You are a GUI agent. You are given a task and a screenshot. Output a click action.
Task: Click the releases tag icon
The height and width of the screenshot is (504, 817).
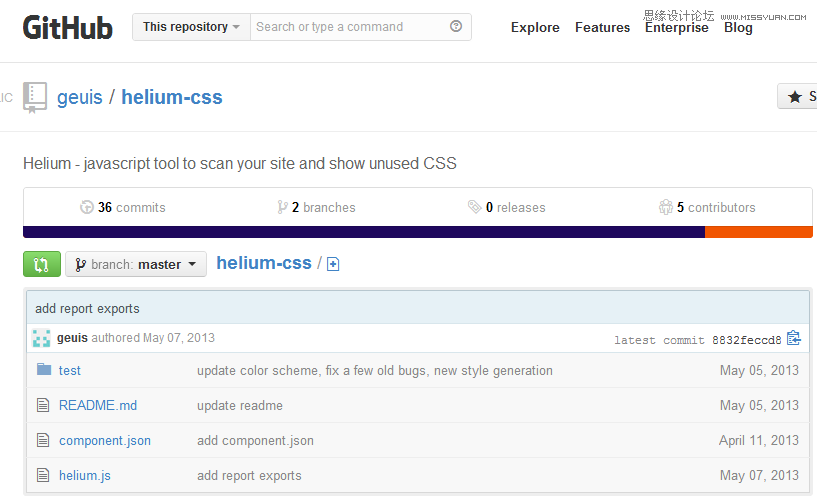pyautogui.click(x=474, y=207)
